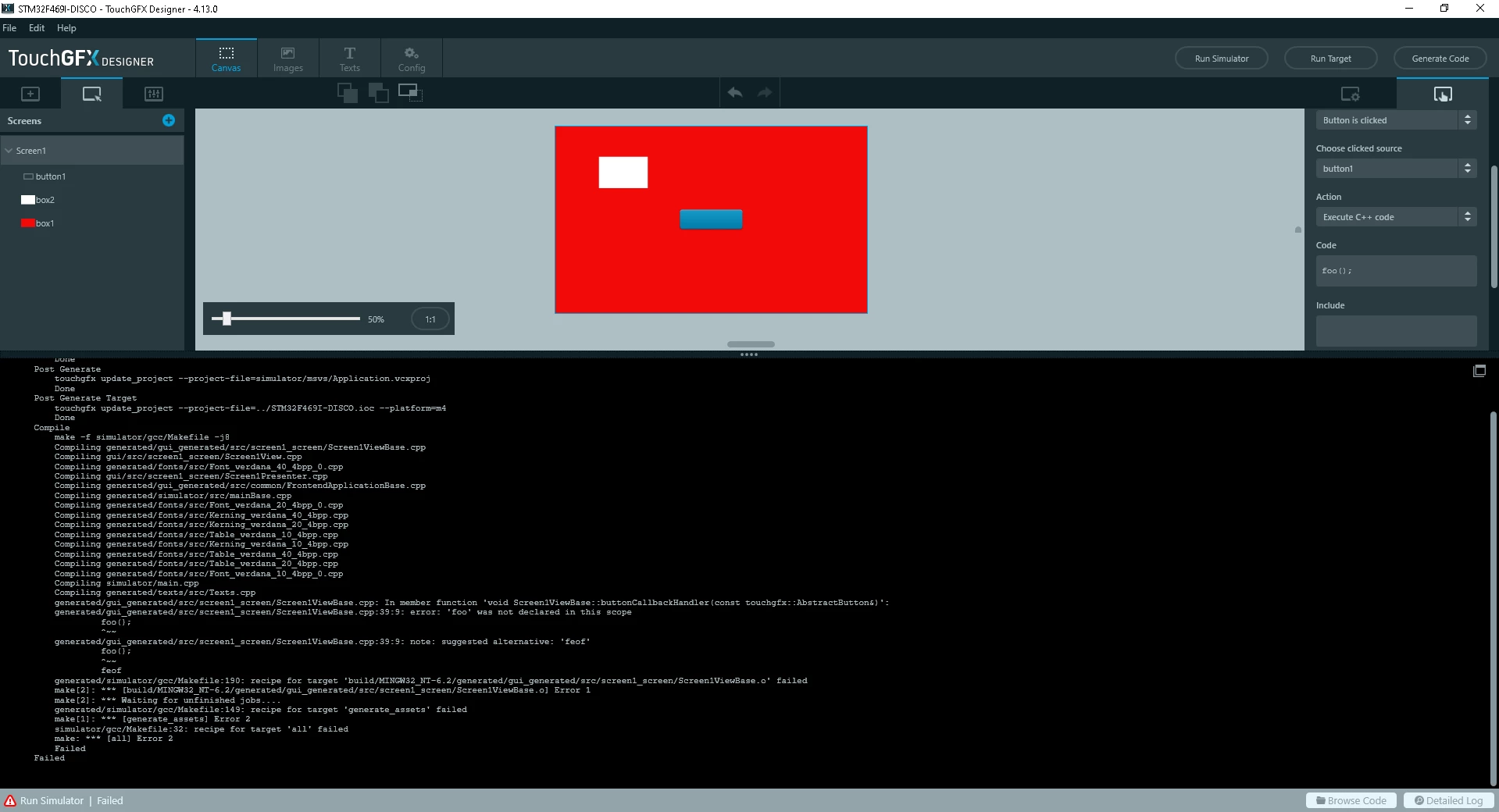Select the blue button on canvas
Viewport: 1499px width, 812px height.
[x=711, y=219]
